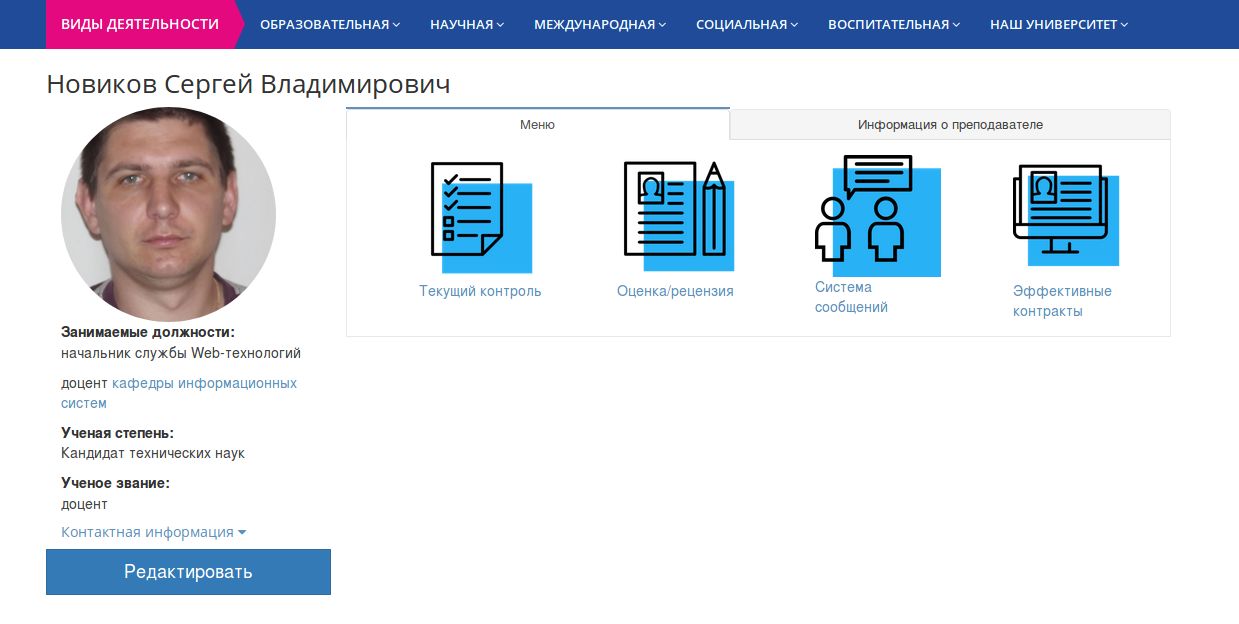Follow the кафедры информационных систем link

pyautogui.click(x=204, y=383)
